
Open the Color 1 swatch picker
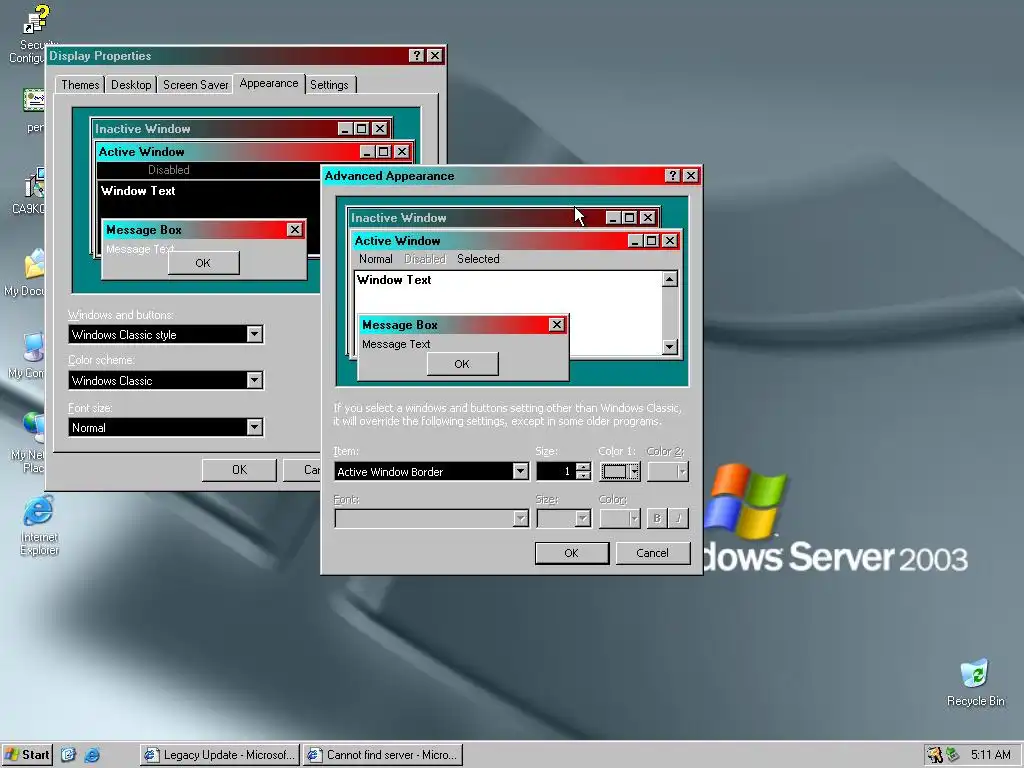(620, 472)
